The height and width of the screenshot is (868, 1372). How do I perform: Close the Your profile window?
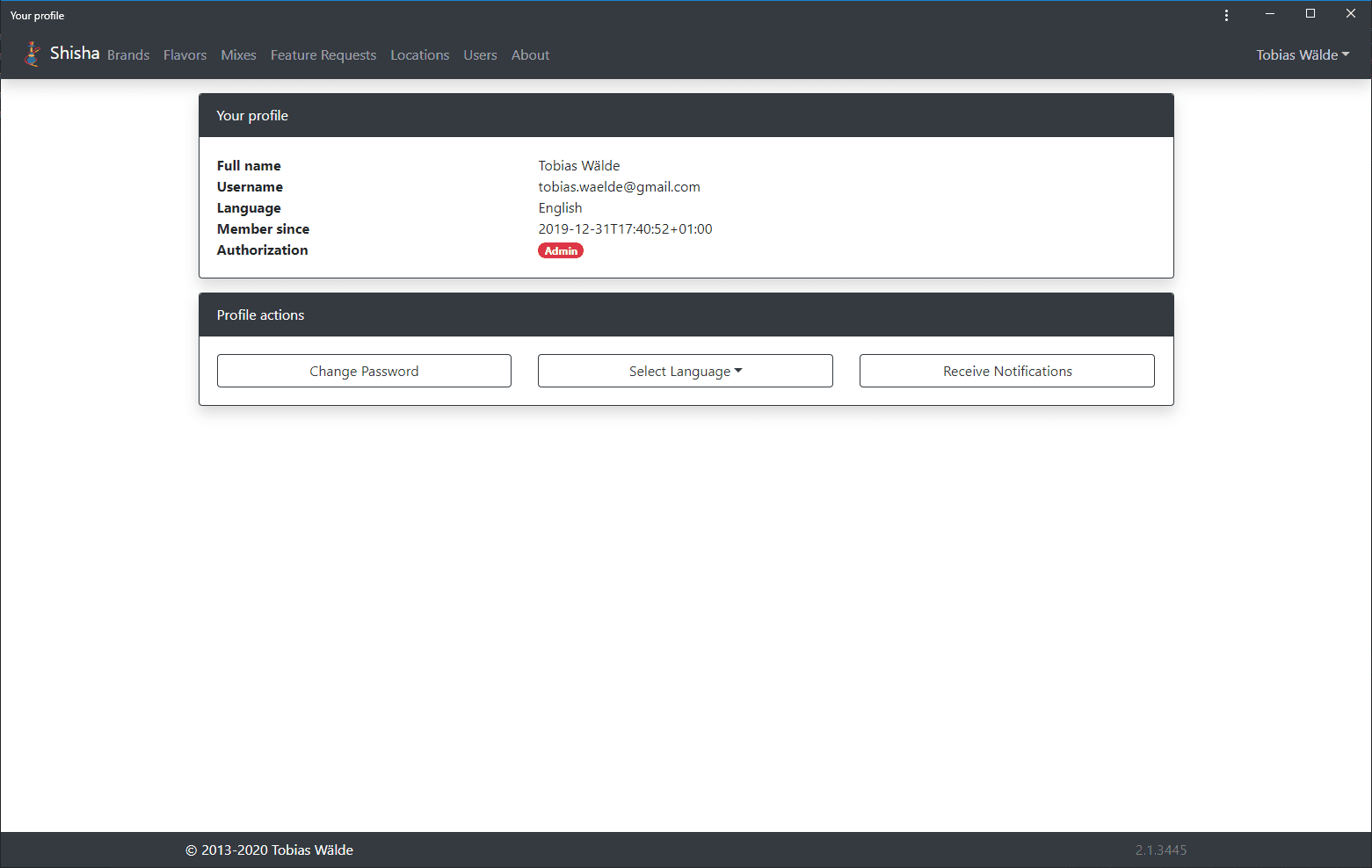[1351, 14]
